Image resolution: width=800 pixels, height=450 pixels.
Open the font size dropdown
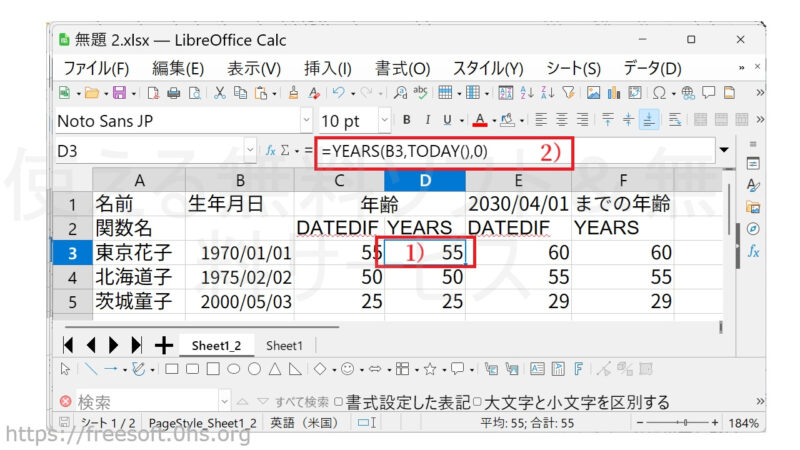click(380, 121)
